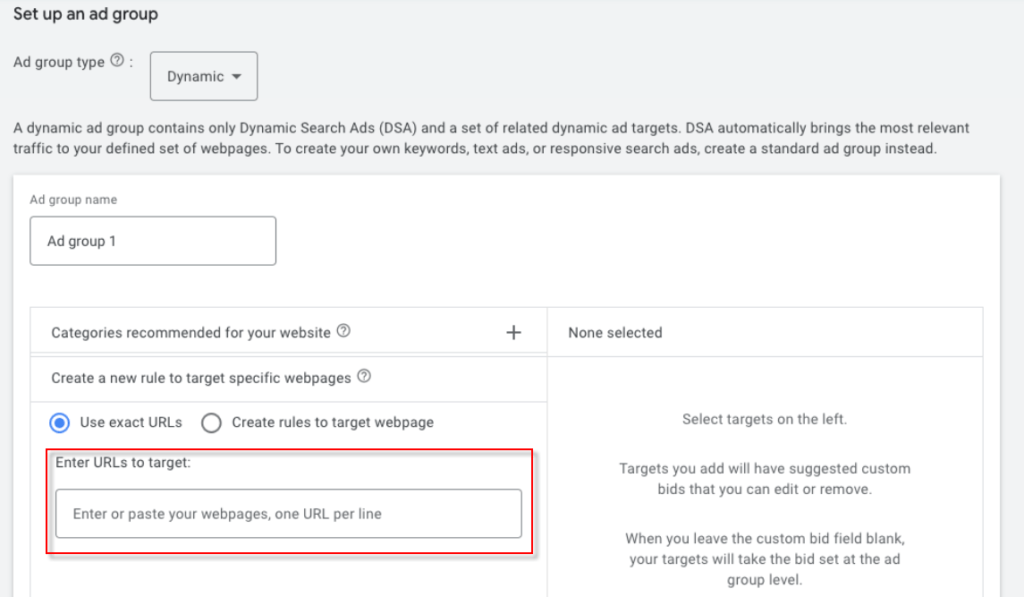The image size is (1024, 597).
Task: Show help for Categories recommended for your website
Action: pyautogui.click(x=344, y=332)
